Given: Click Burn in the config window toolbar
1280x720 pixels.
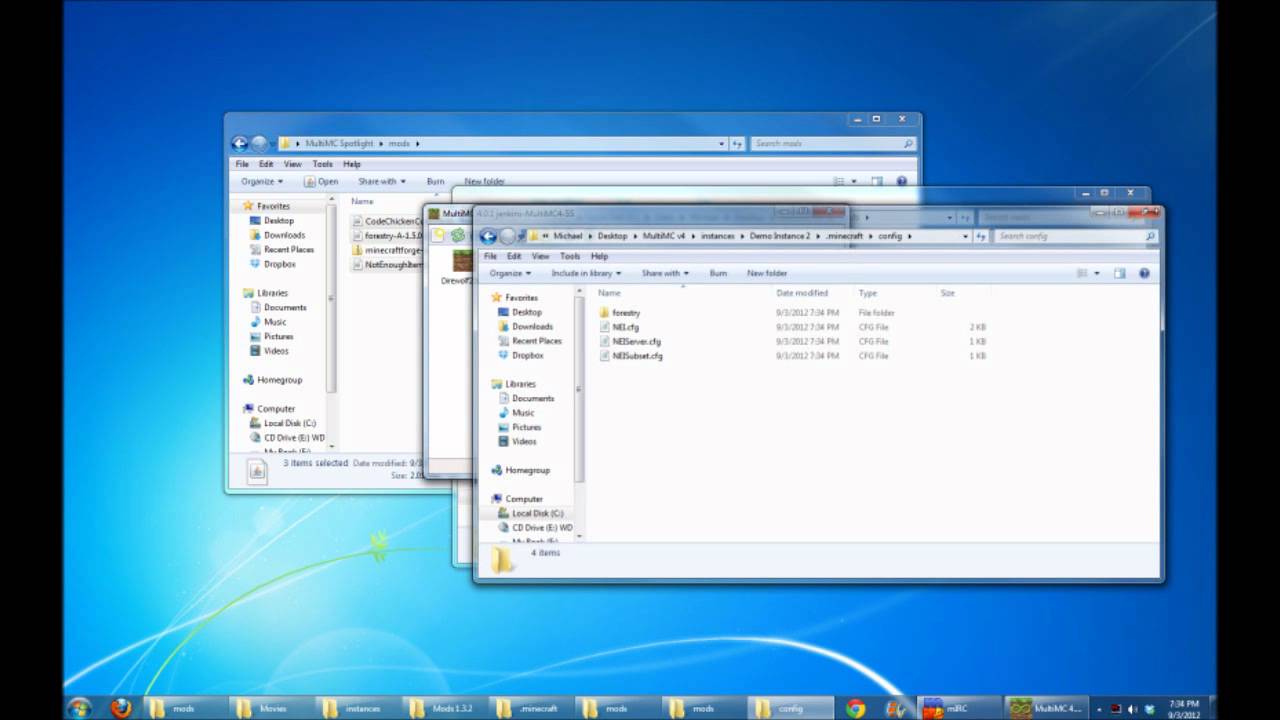Looking at the screenshot, I should click(x=718, y=273).
